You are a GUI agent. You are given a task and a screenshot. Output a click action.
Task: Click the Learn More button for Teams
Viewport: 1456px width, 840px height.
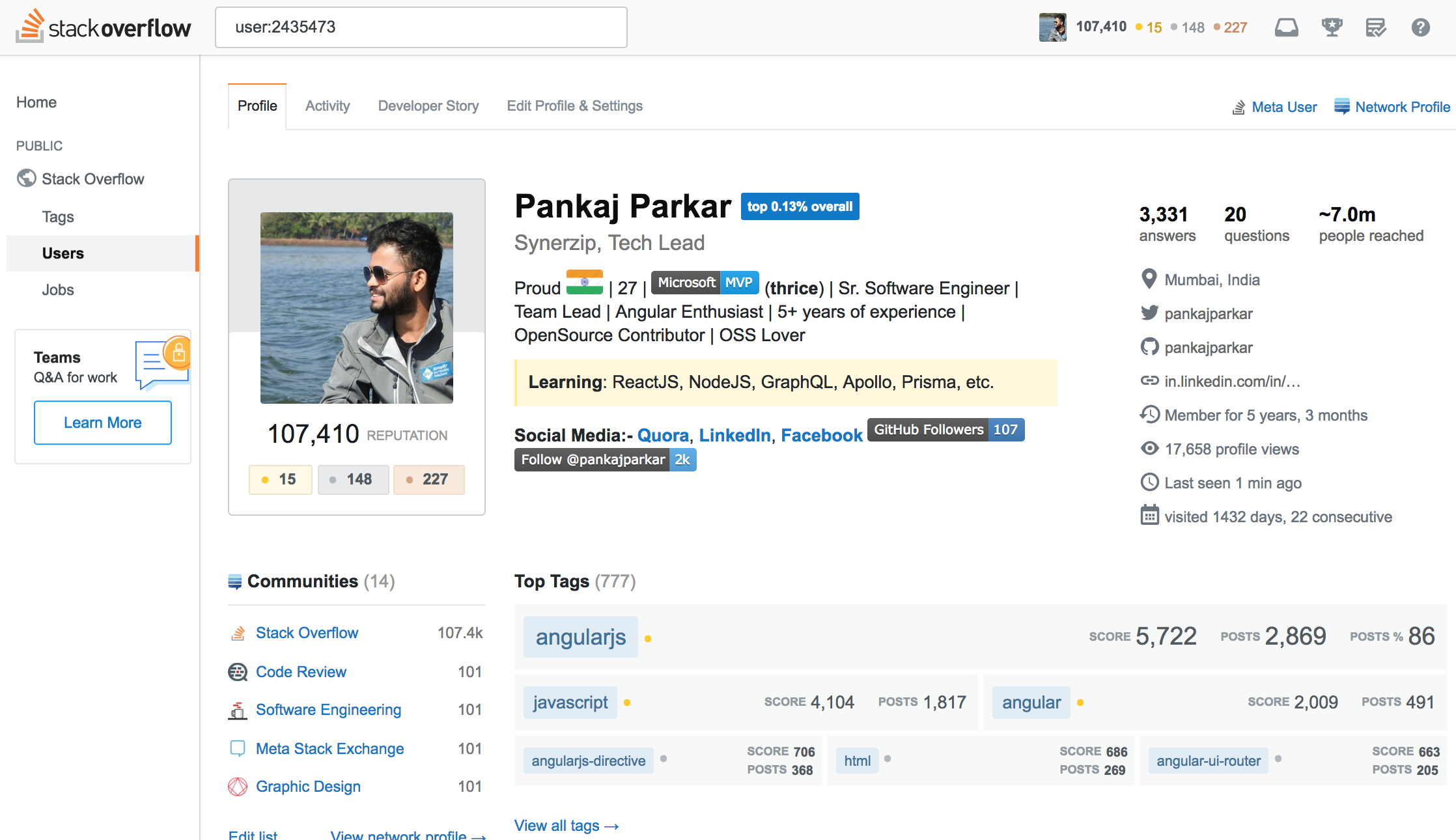pyautogui.click(x=103, y=423)
